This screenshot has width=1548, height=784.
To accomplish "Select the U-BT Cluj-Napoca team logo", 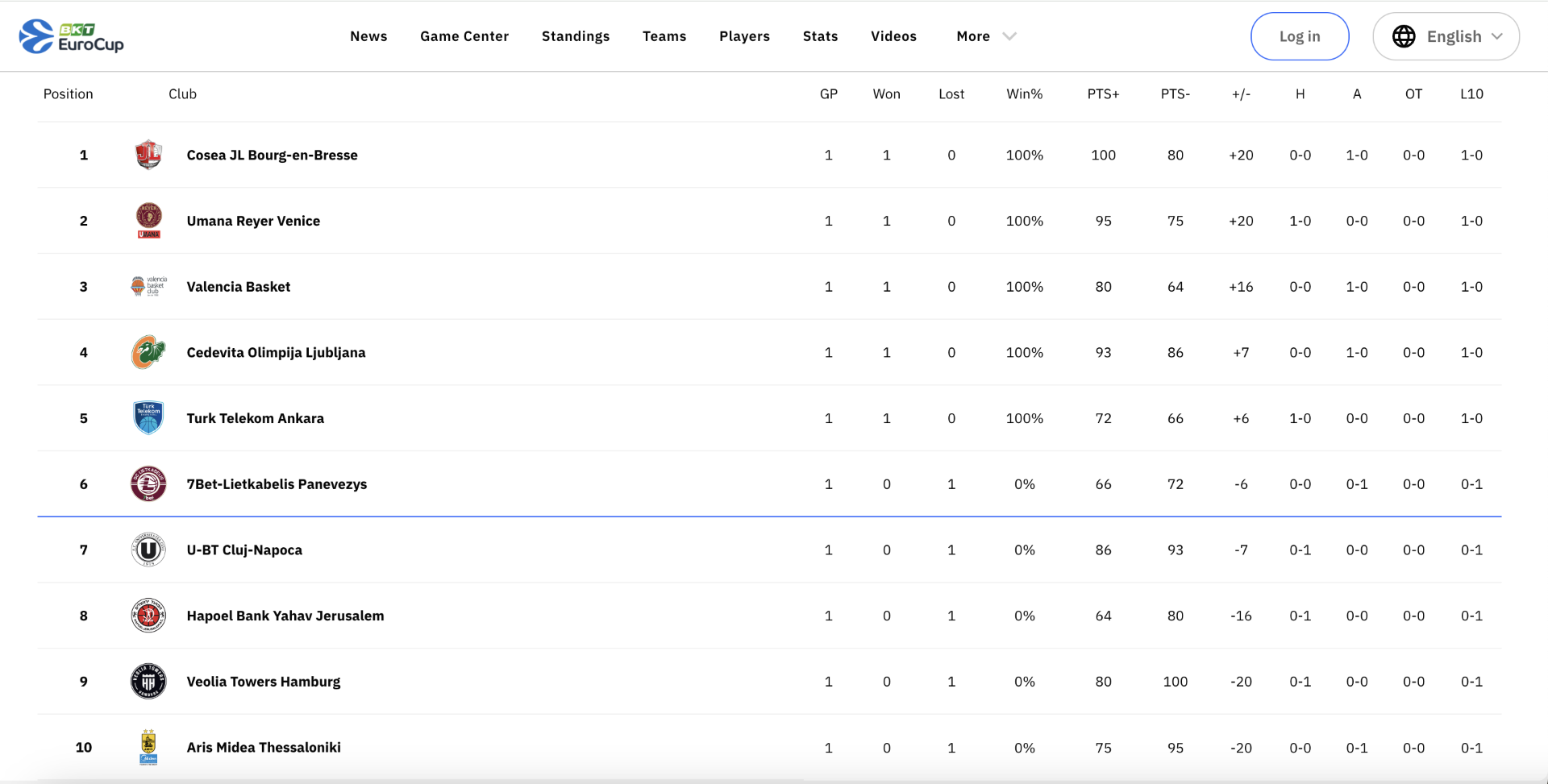I will [x=148, y=550].
